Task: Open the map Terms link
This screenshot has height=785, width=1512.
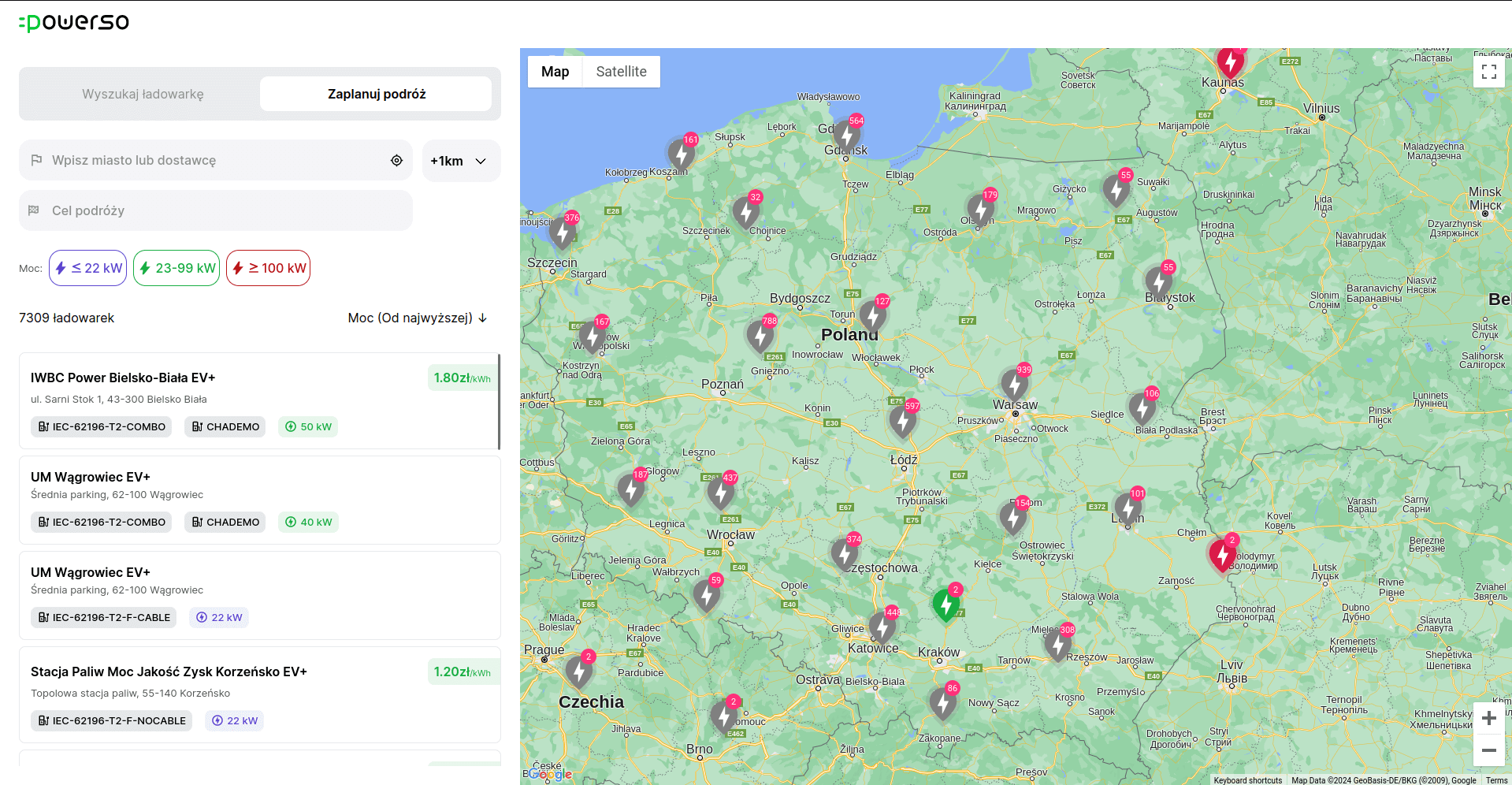Action: click(x=1496, y=780)
